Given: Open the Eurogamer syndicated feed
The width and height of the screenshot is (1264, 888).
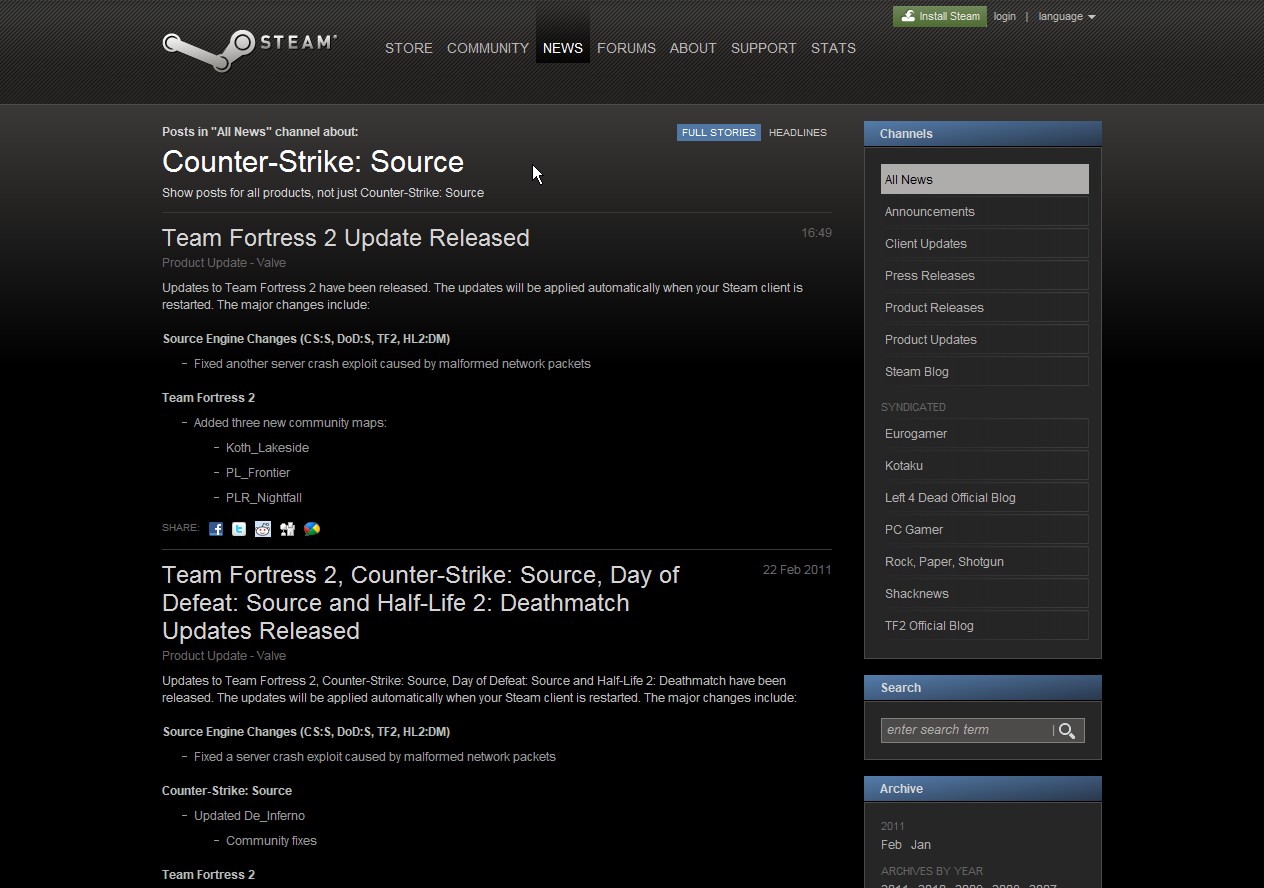Looking at the screenshot, I should tap(985, 434).
